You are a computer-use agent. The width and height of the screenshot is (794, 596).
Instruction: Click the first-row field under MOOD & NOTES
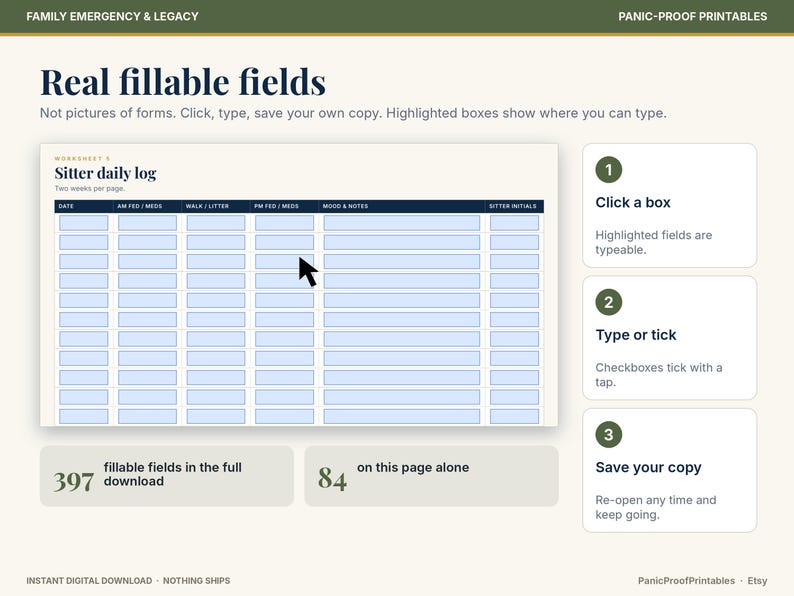(x=402, y=223)
